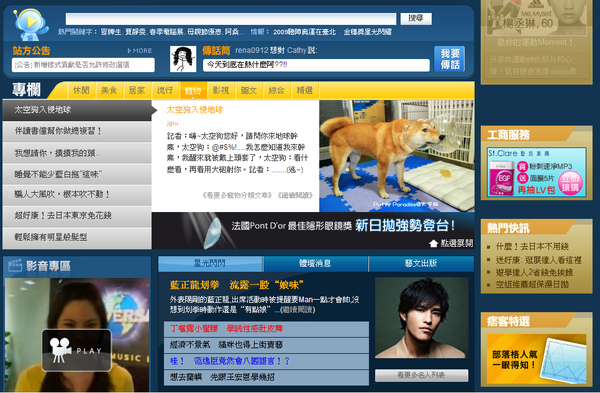The image size is (600, 393).
Task: Open red headline 丁春霞小蠻腰
Action: coord(227,329)
